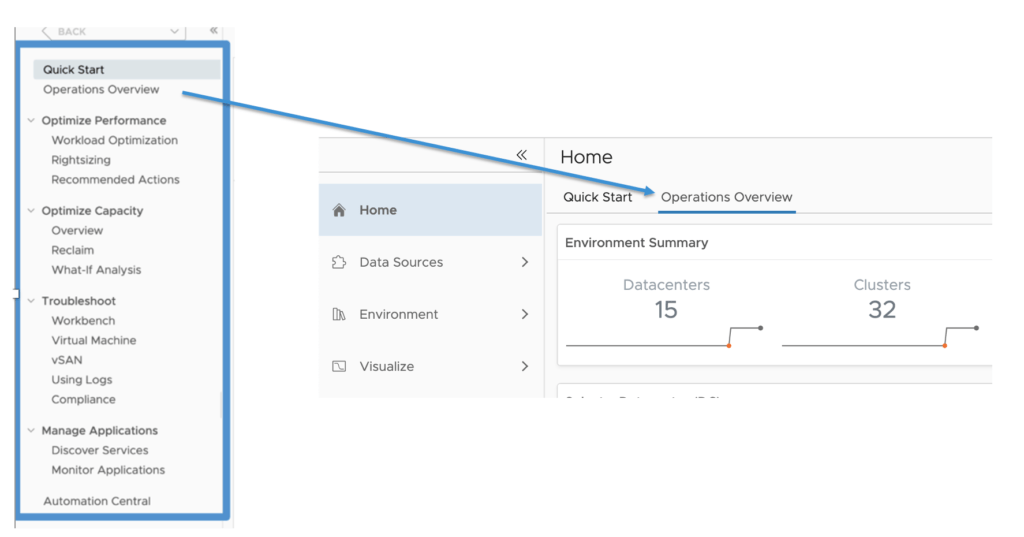Viewport: 1024px width, 537px height.
Task: Click the BACK arrow in old sidebar
Action: point(46,32)
